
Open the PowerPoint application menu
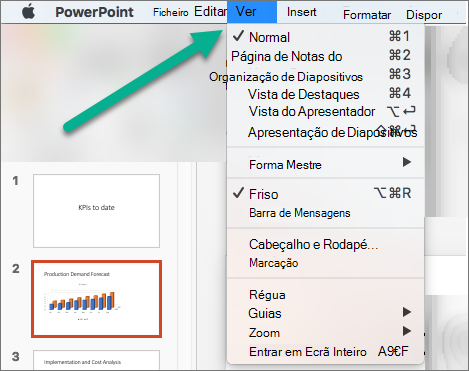coord(94,12)
